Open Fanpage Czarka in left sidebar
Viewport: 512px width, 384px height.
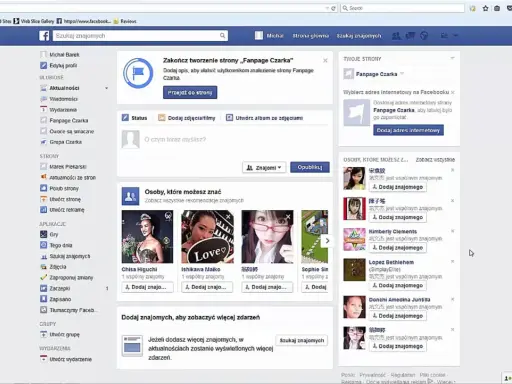click(x=69, y=120)
